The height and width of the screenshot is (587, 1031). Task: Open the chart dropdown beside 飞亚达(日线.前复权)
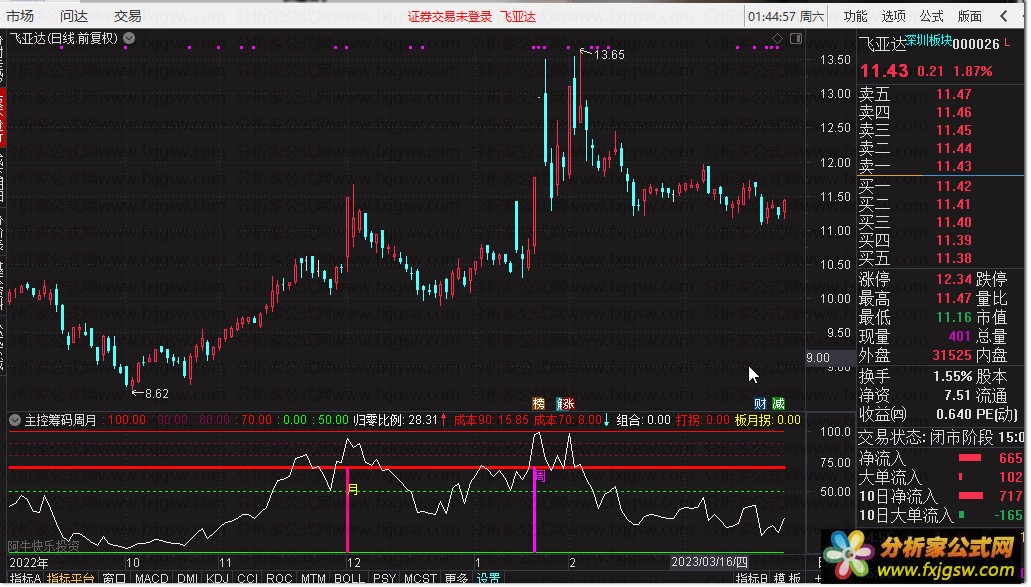[130, 38]
